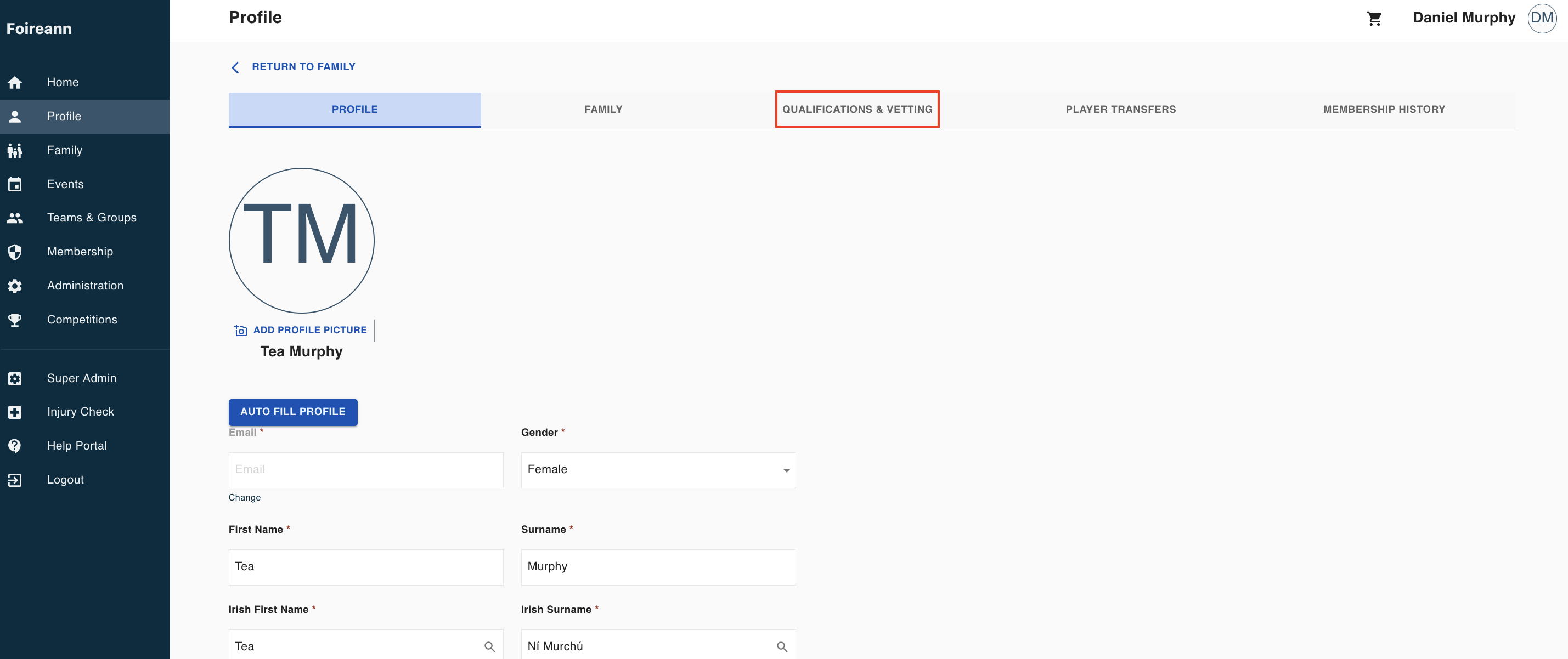
Task: Select Teams & Groups in sidebar menu
Action: (84, 218)
